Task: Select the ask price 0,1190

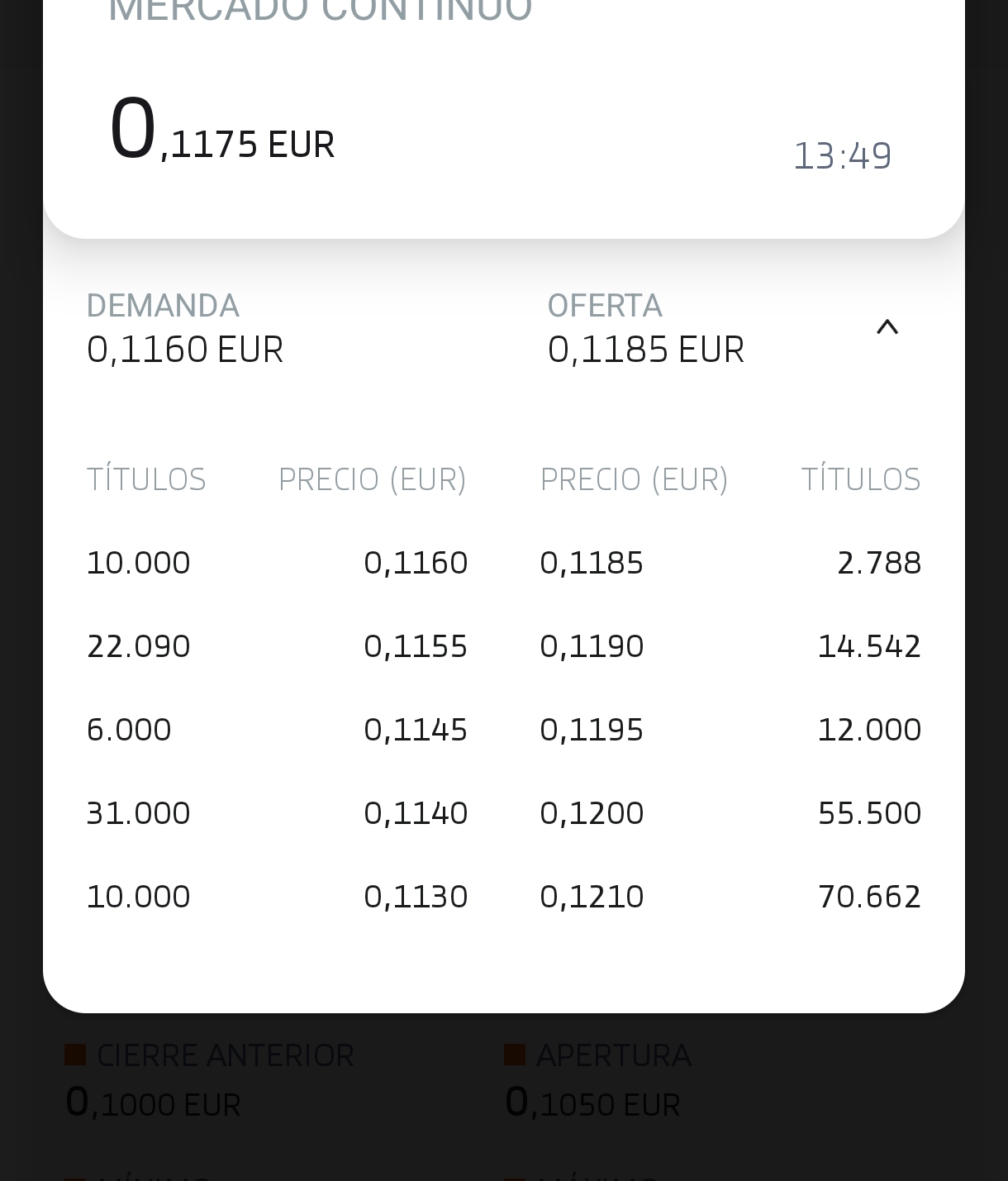Action: tap(592, 646)
